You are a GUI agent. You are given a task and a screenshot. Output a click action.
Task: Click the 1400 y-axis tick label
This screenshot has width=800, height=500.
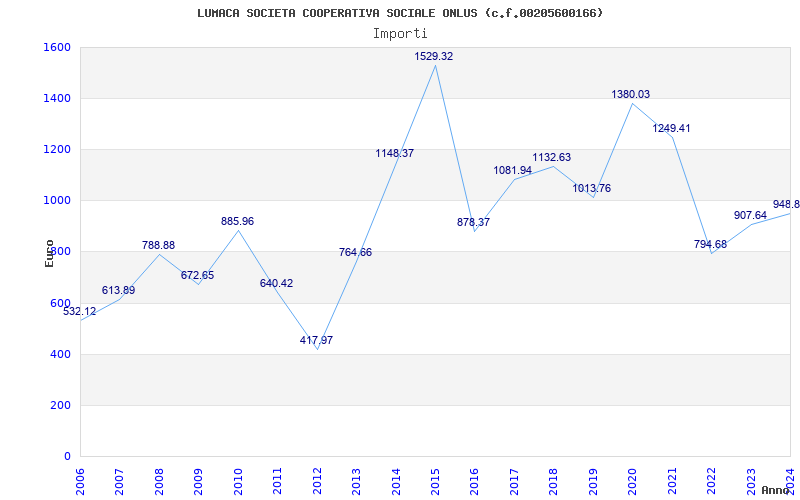point(58,98)
